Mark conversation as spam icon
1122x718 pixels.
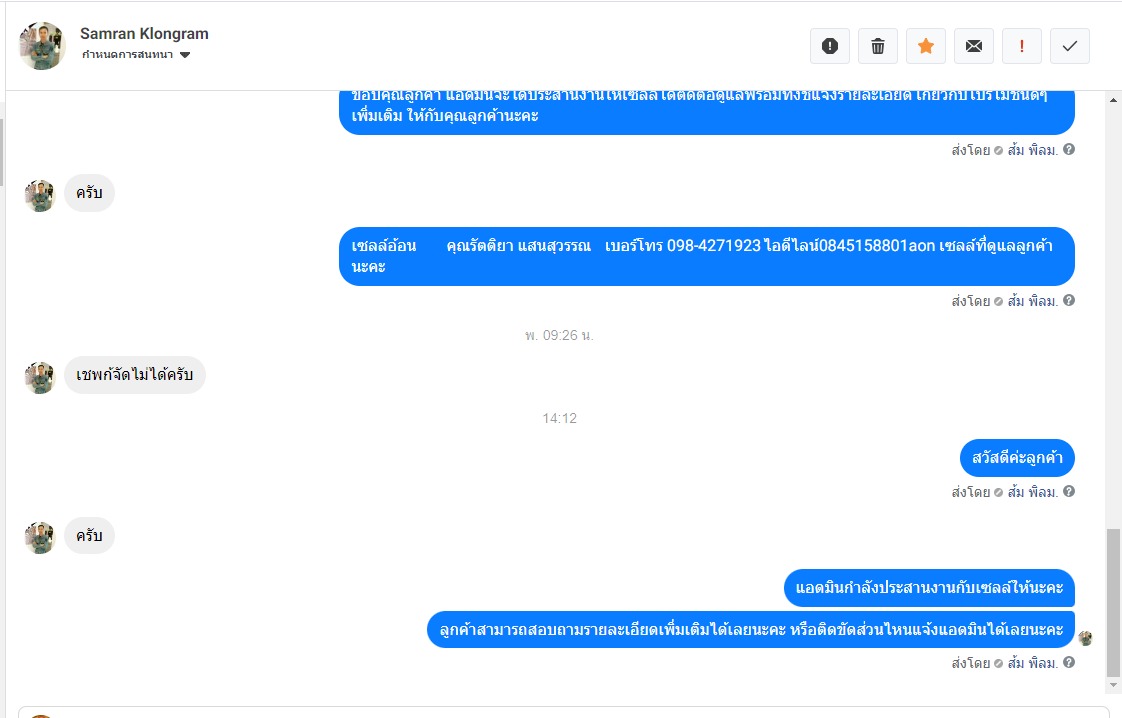point(829,47)
